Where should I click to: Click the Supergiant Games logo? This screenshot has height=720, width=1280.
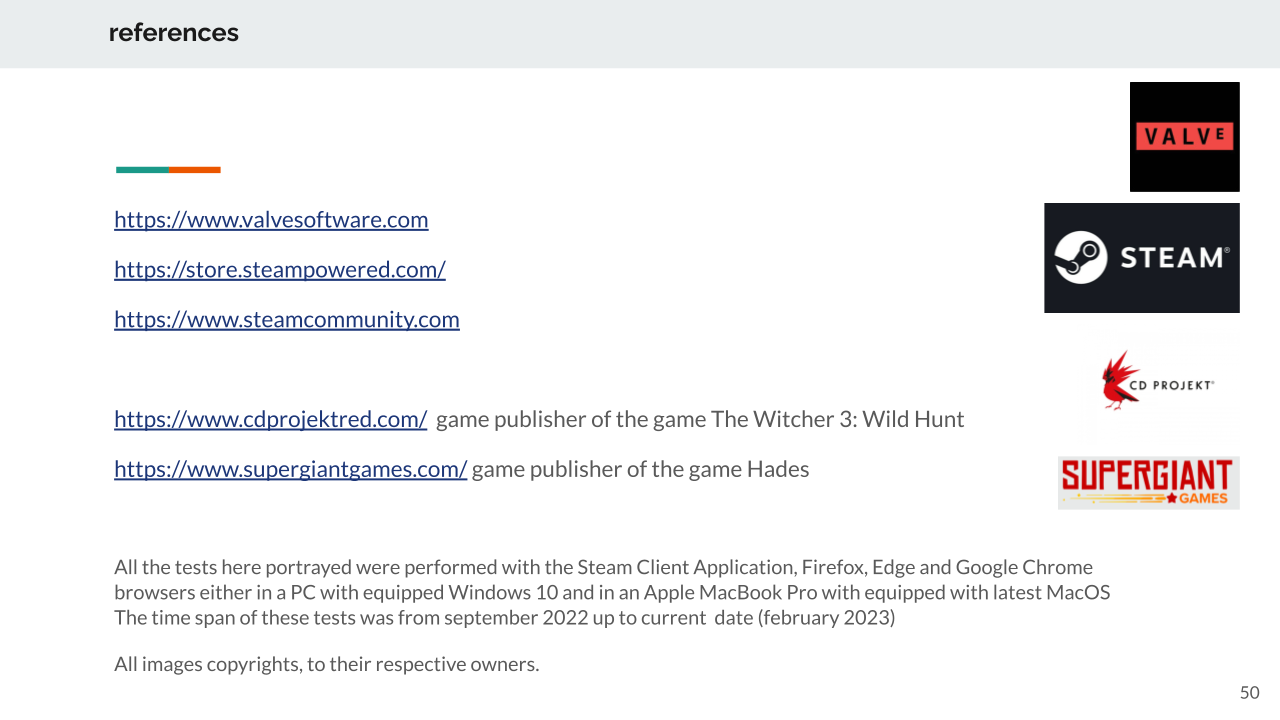[1148, 483]
